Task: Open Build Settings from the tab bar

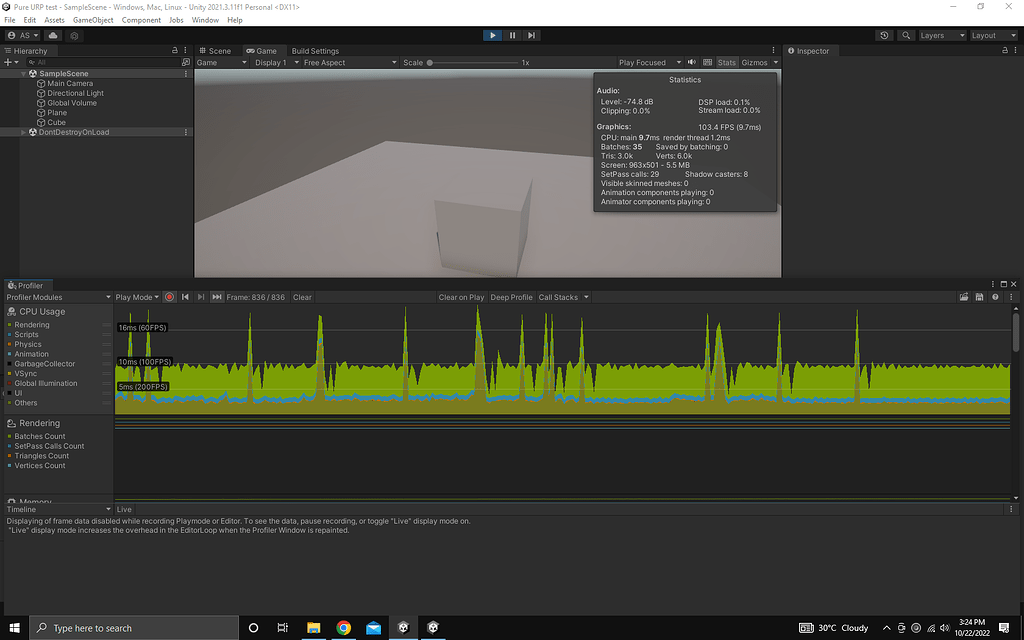Action: click(x=316, y=50)
